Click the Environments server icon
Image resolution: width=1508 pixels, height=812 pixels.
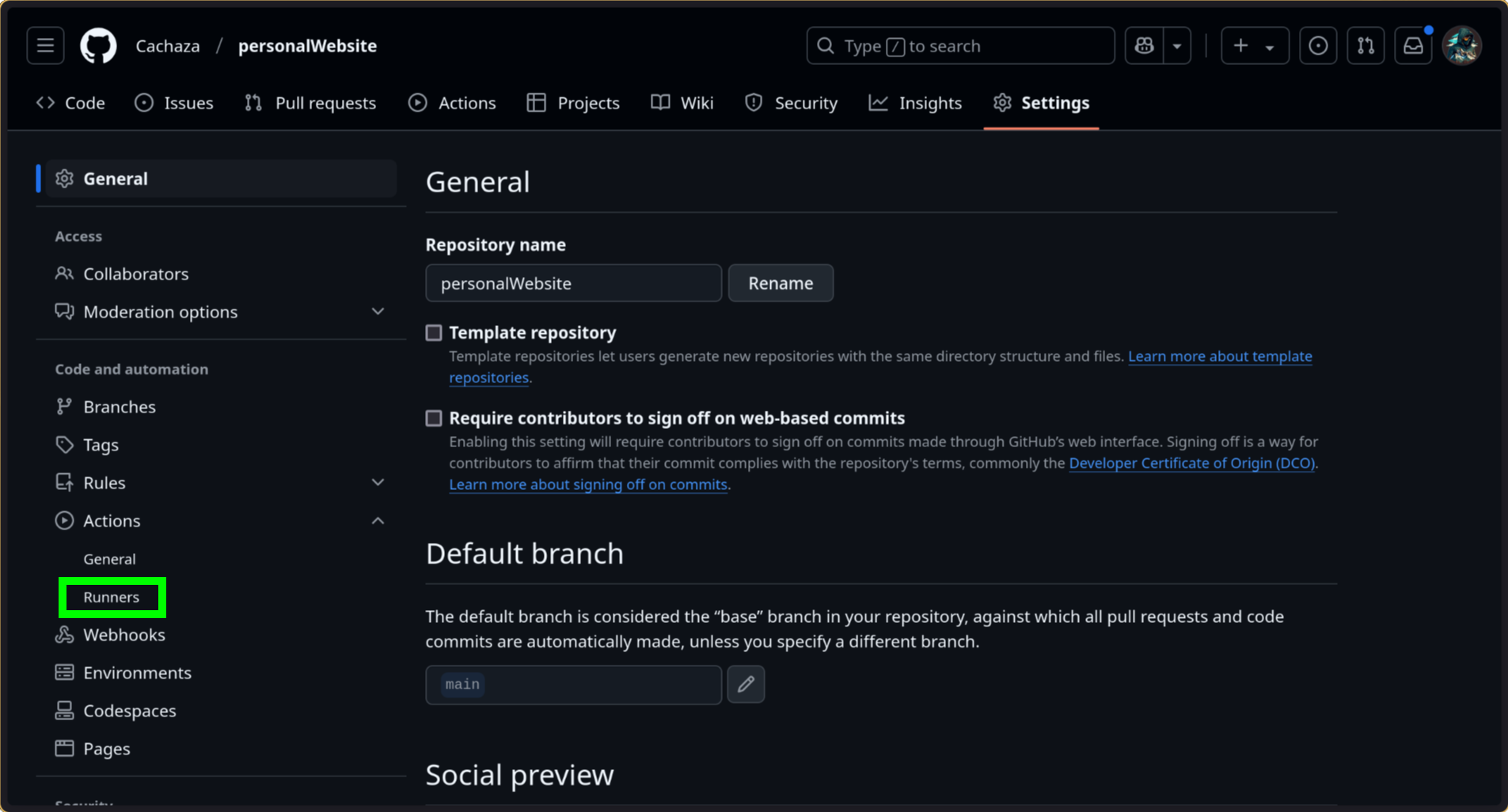pos(64,673)
